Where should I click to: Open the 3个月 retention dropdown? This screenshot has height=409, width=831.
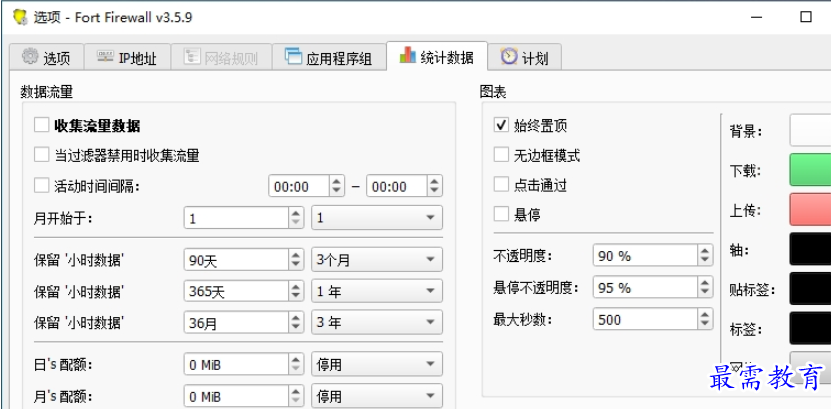(x=376, y=260)
